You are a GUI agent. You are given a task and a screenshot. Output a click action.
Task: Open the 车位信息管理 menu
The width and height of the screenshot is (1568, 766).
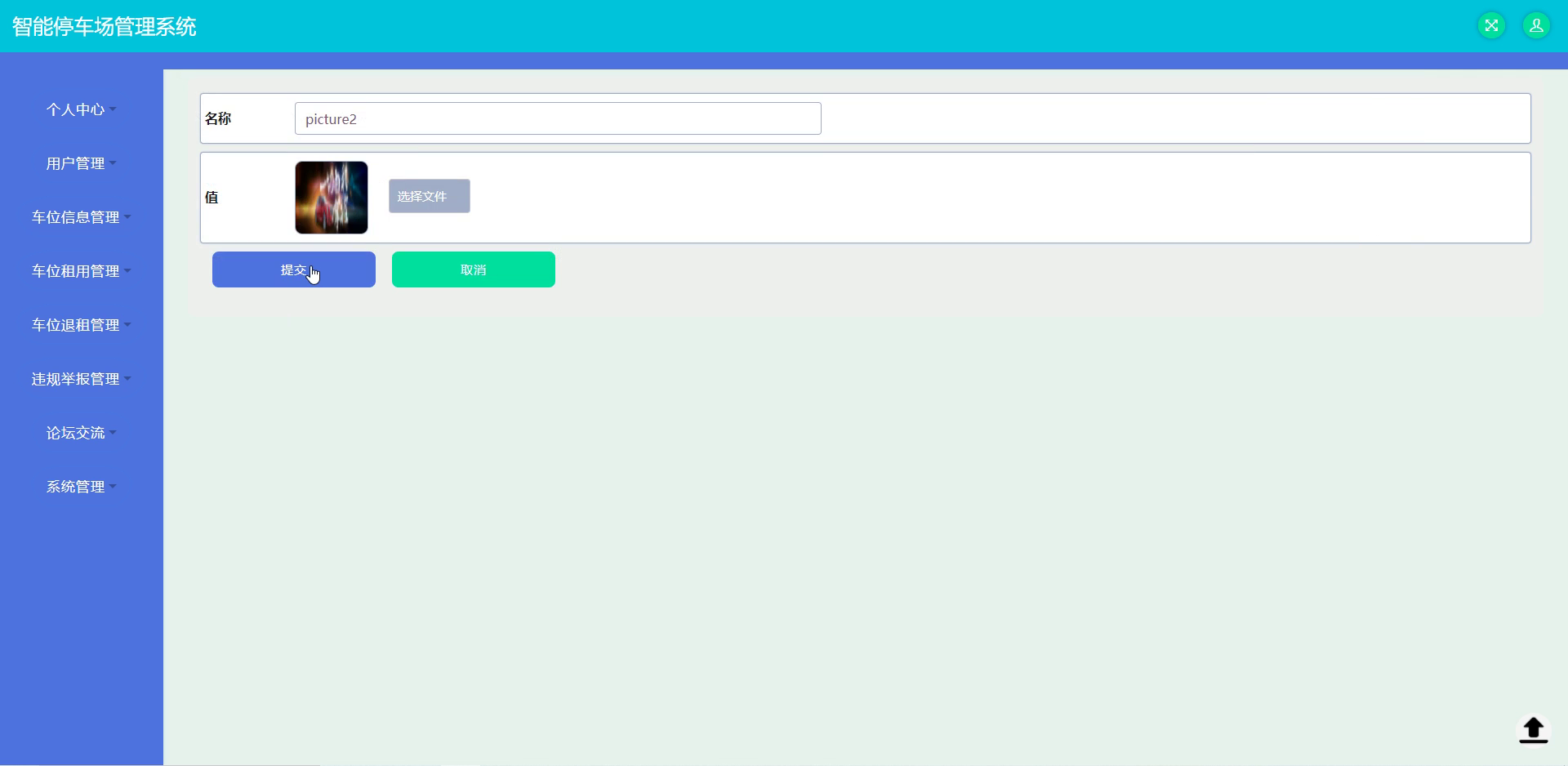click(x=82, y=217)
